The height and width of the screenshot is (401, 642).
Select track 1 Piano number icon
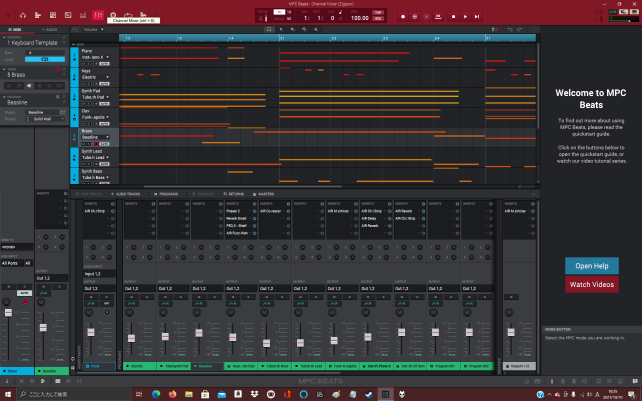point(74,54)
